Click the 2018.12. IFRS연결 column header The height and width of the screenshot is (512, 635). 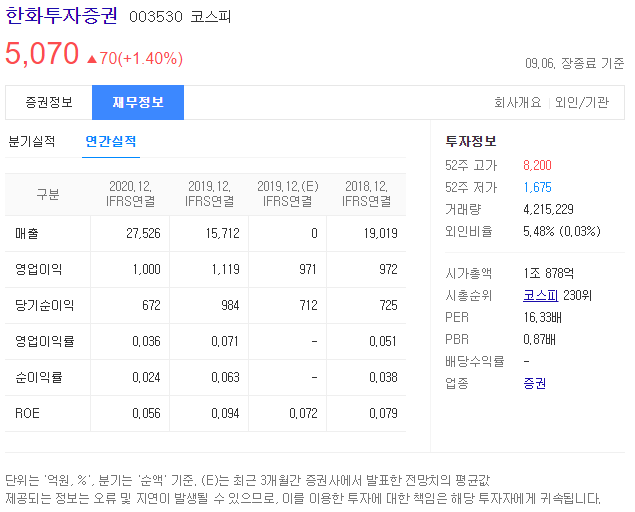tap(367, 194)
